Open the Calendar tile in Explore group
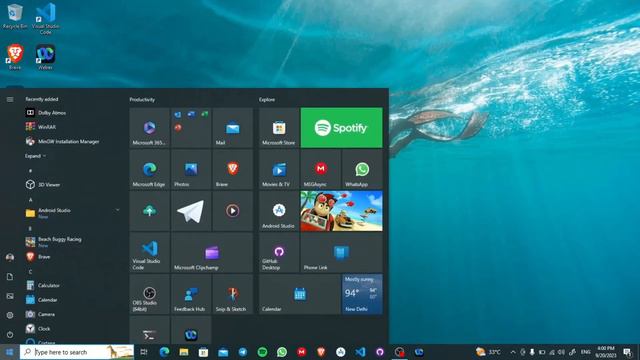The image size is (640, 360). 300,294
